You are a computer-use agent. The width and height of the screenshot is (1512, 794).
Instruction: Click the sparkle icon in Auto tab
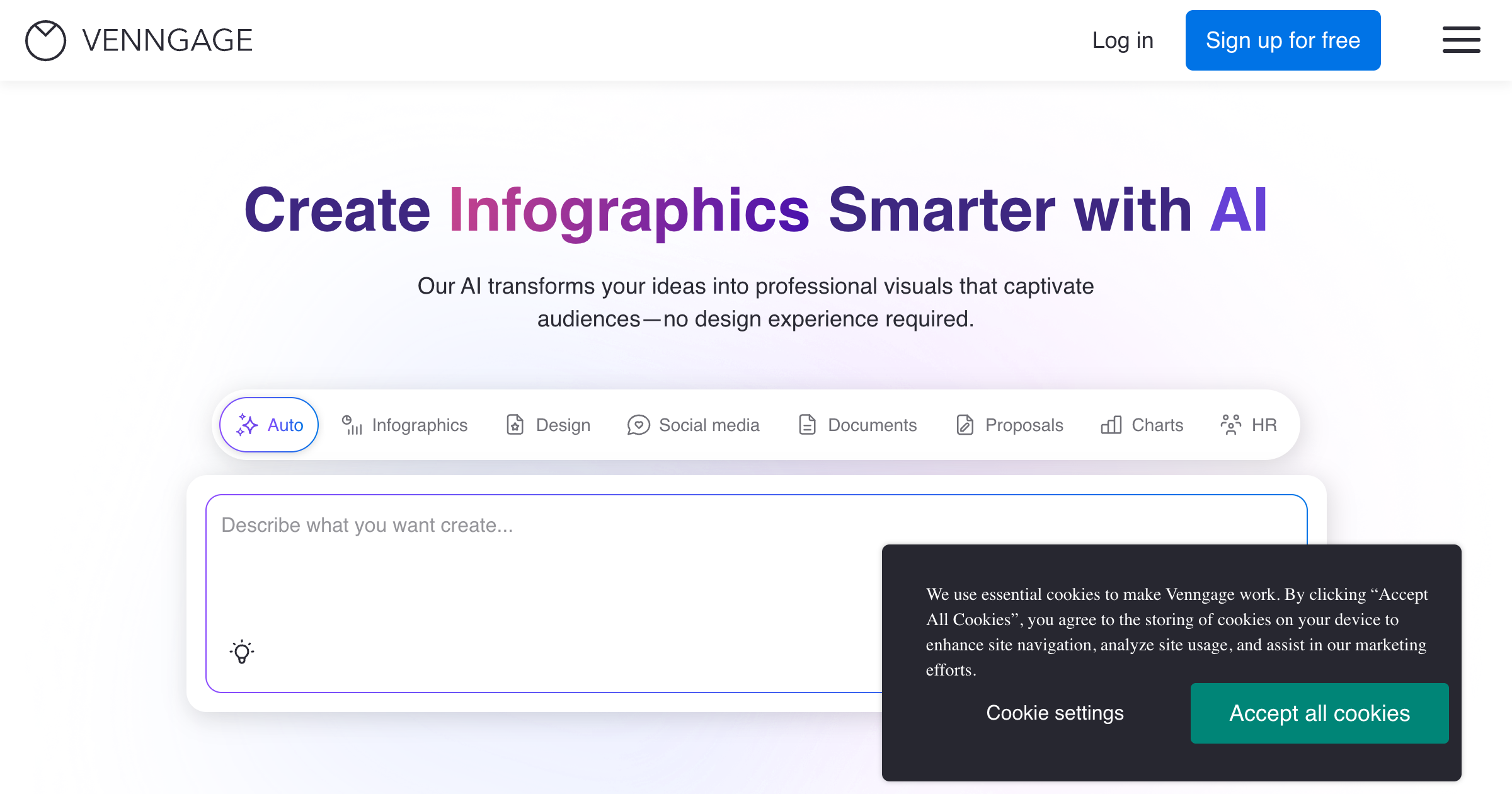click(247, 425)
